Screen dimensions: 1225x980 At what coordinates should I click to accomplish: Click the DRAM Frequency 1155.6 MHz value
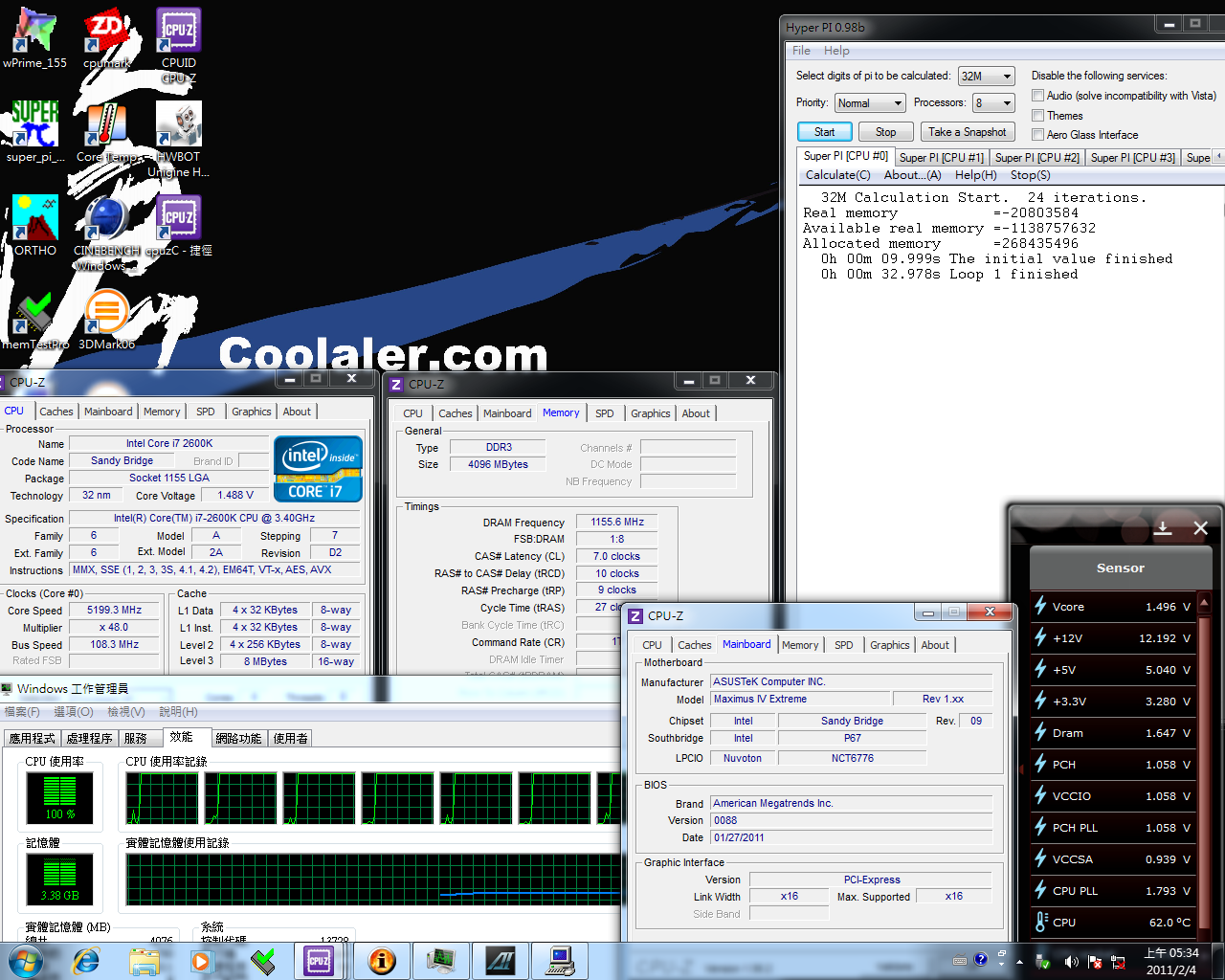(x=617, y=522)
